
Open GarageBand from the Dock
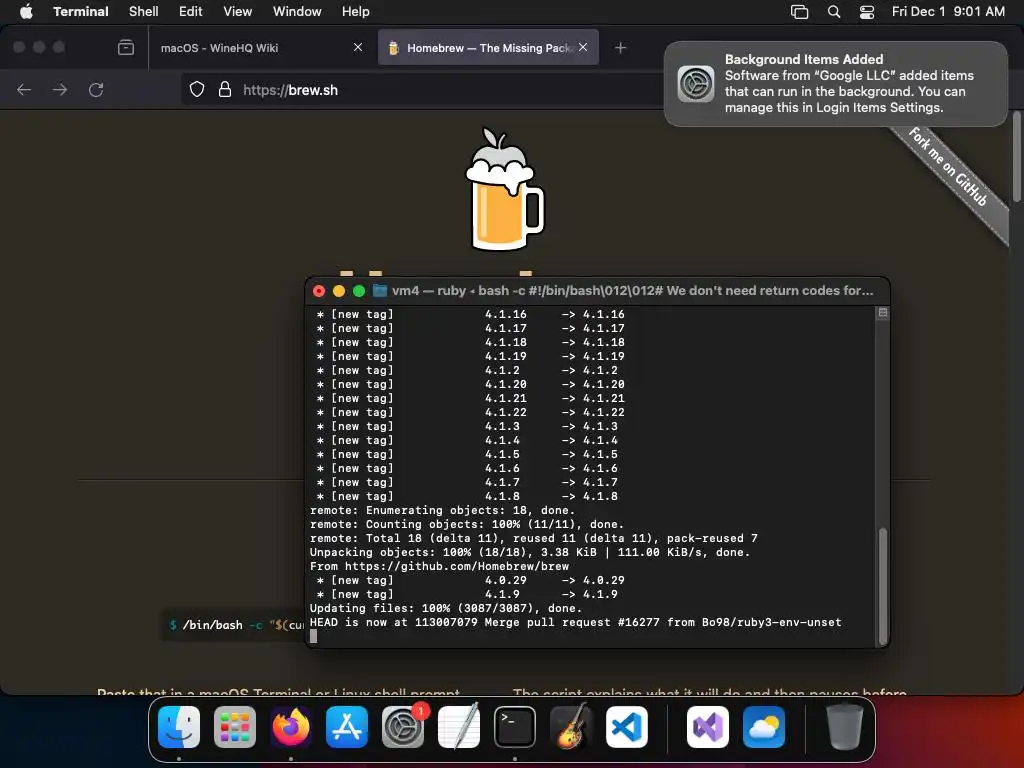[571, 727]
